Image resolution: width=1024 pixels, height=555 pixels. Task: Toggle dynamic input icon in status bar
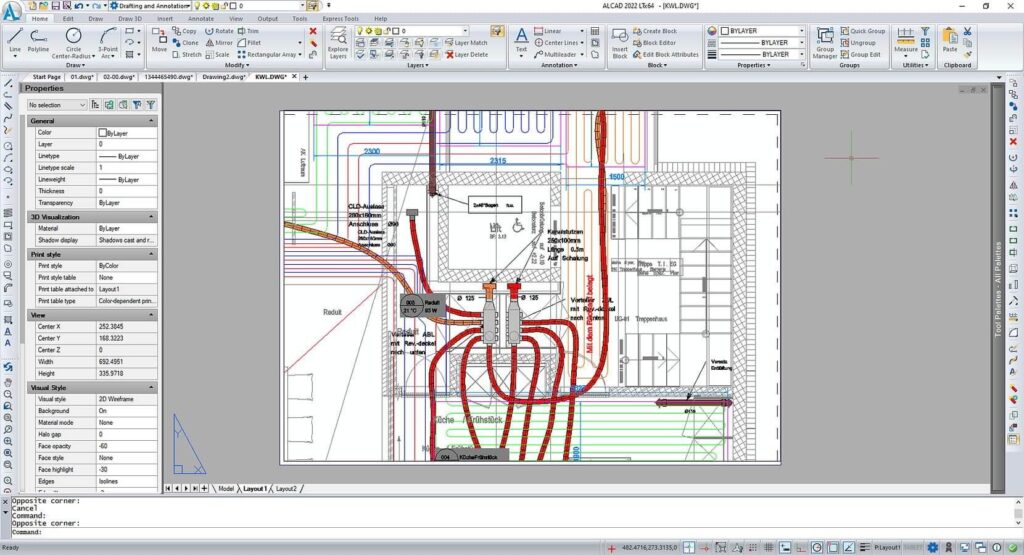point(786,548)
